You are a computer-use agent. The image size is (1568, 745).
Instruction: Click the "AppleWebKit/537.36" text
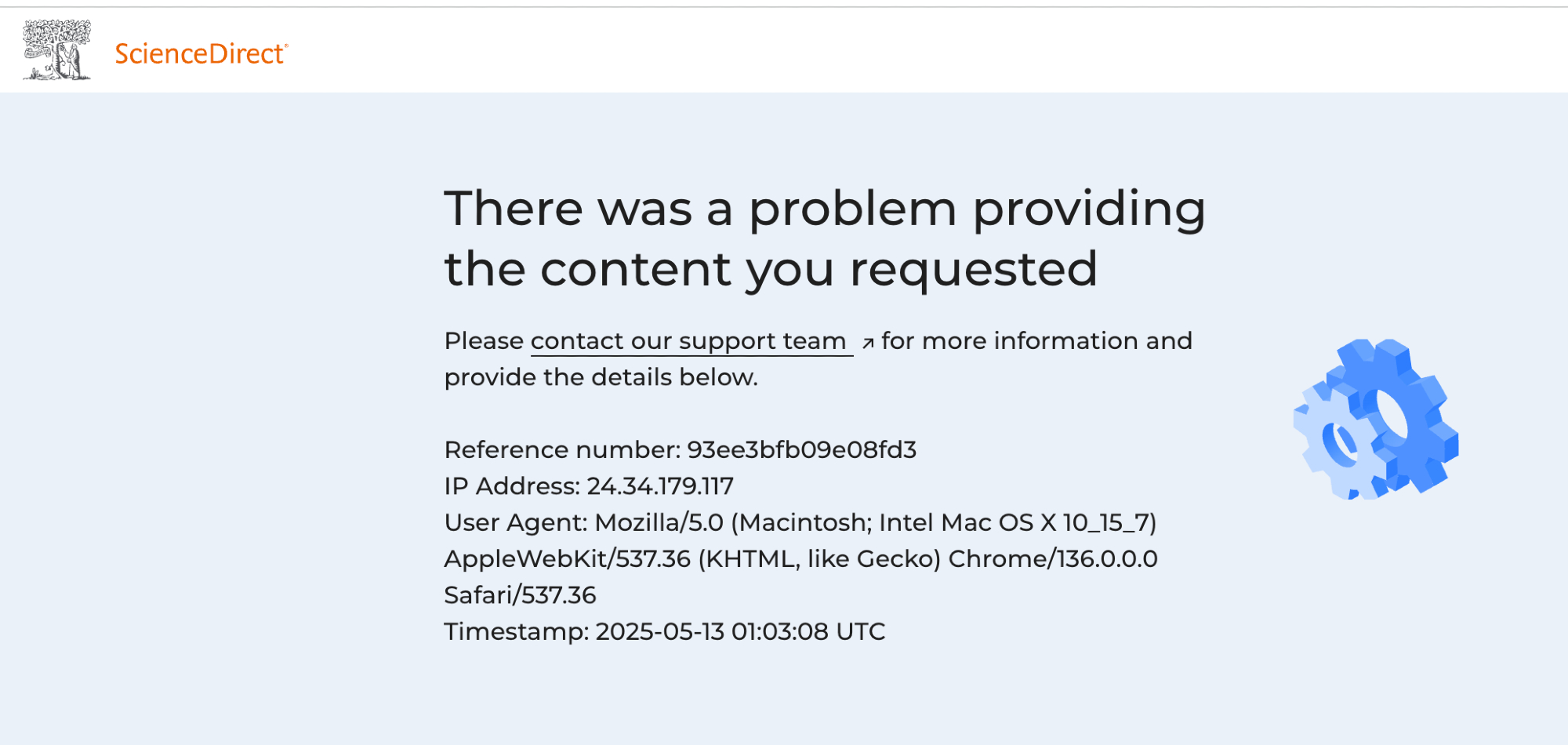click(x=567, y=558)
